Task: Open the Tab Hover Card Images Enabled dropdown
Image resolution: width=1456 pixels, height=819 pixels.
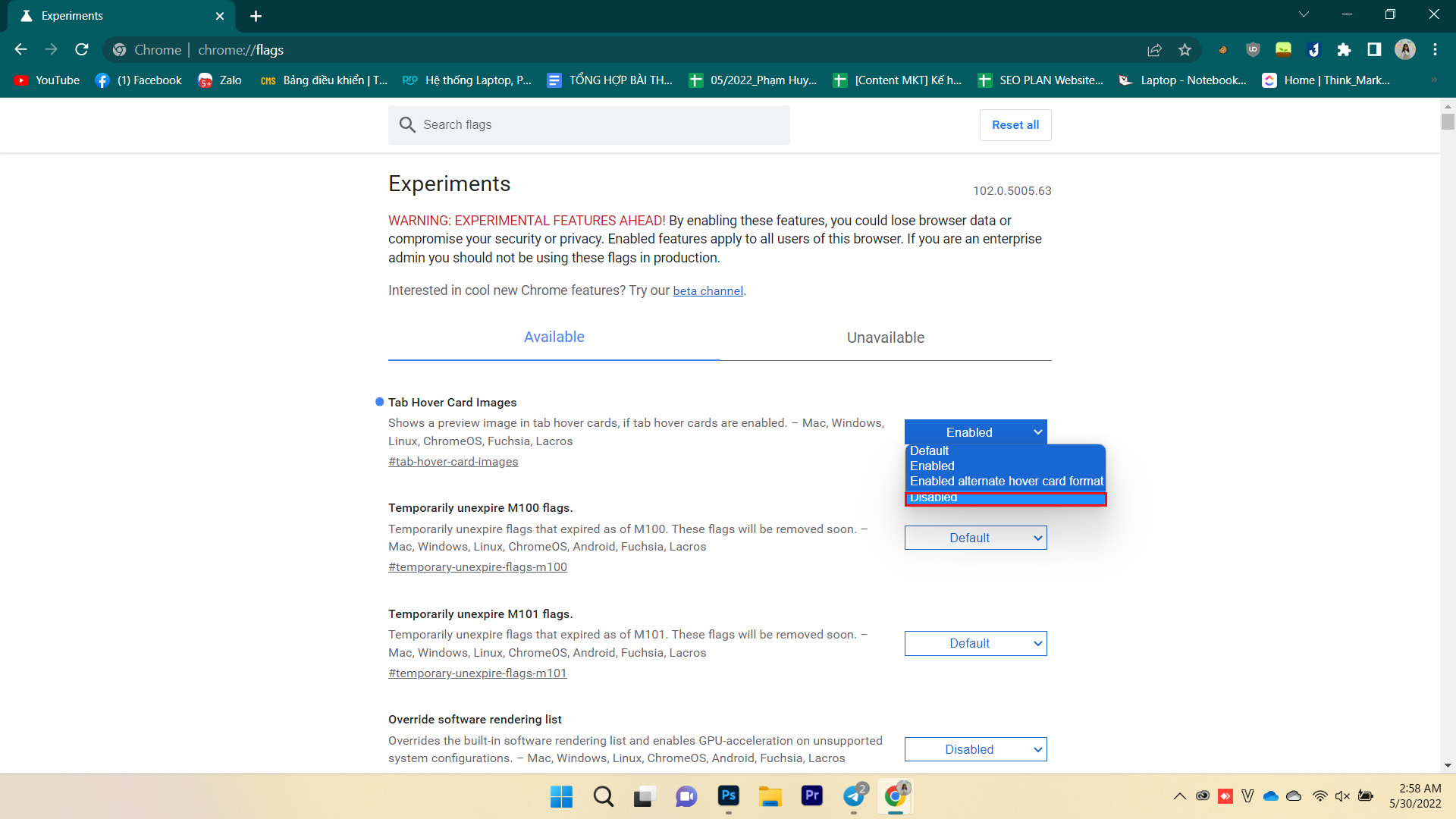Action: coord(975,432)
